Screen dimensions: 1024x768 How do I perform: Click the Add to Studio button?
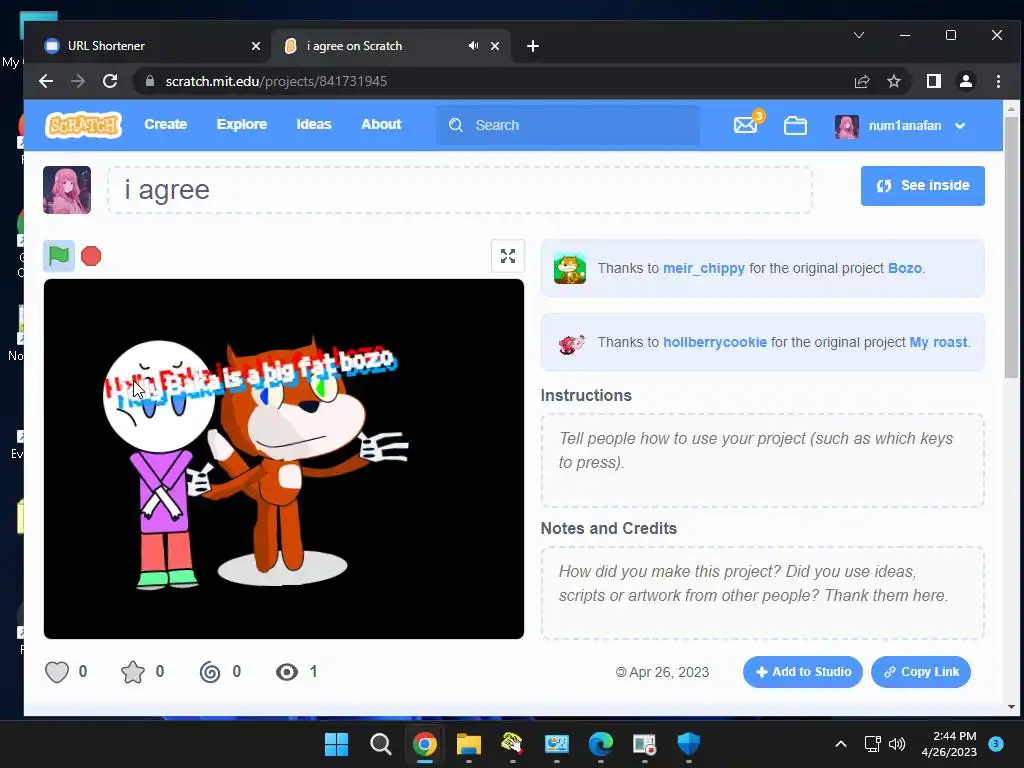click(x=803, y=672)
